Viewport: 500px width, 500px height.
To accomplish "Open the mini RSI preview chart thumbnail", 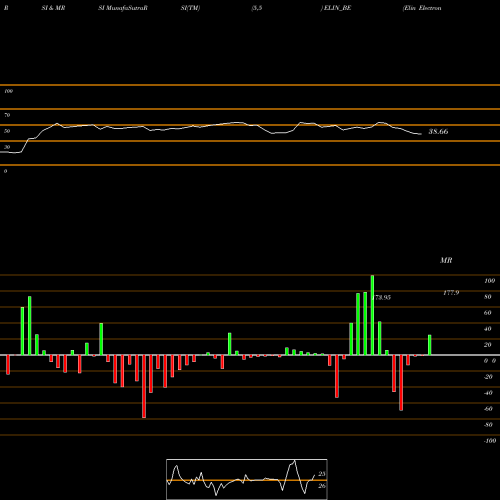I will pyautogui.click(x=247, y=479).
